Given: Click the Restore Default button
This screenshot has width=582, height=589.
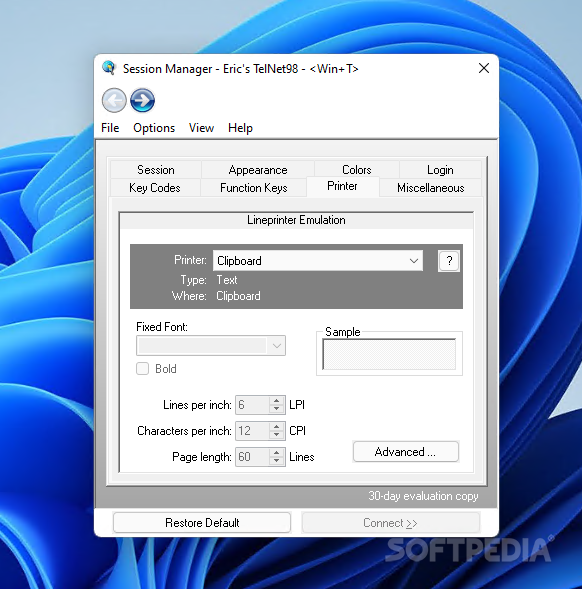Looking at the screenshot, I should pyautogui.click(x=202, y=523).
